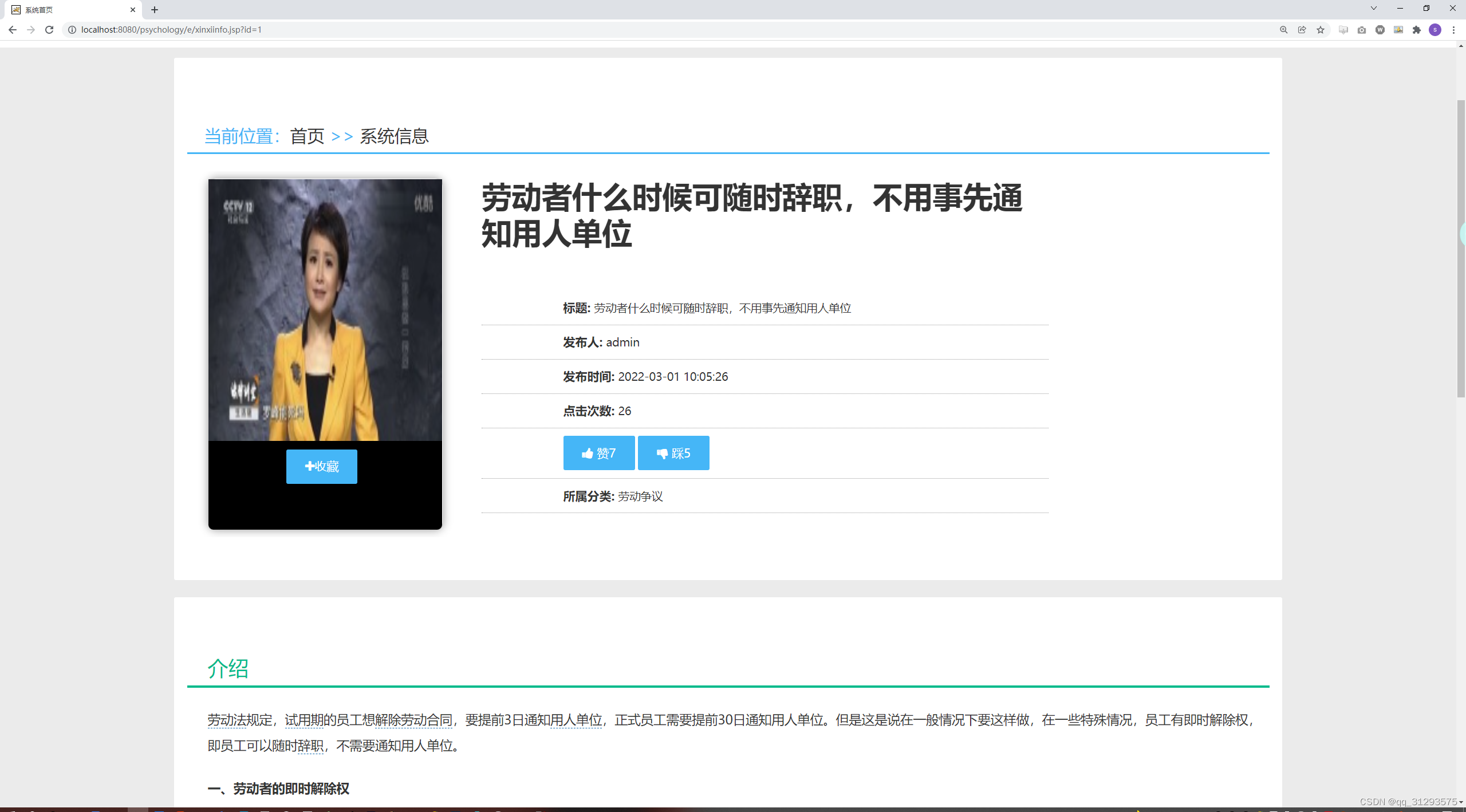Open the purple S profile avatar
The image size is (1466, 812).
[x=1435, y=29]
